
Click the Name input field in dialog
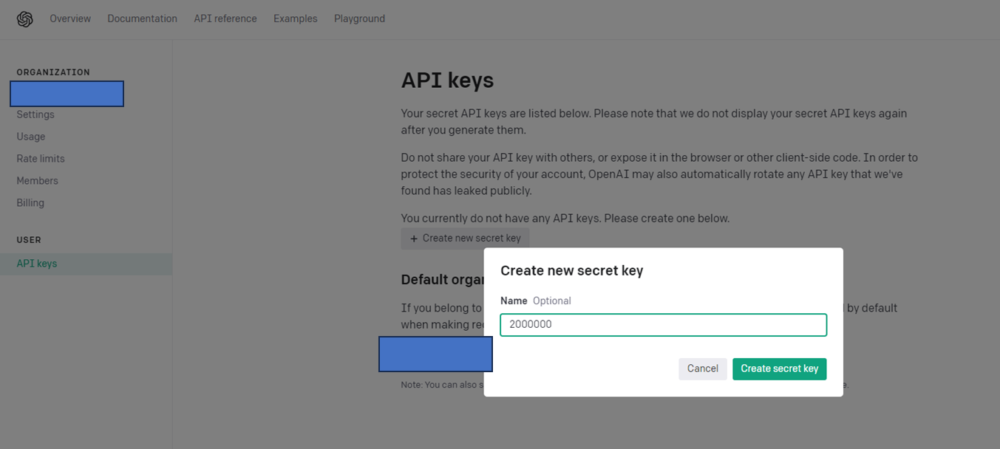[x=663, y=325]
